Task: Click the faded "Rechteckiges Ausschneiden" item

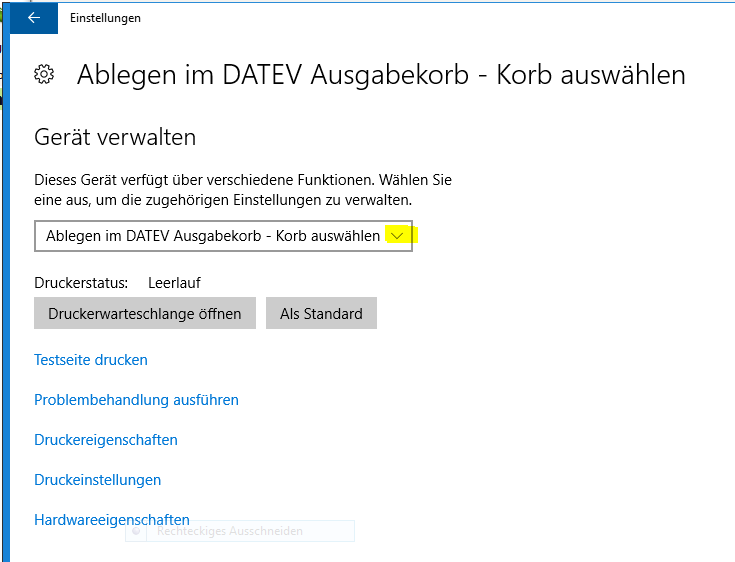Action: coord(230,531)
